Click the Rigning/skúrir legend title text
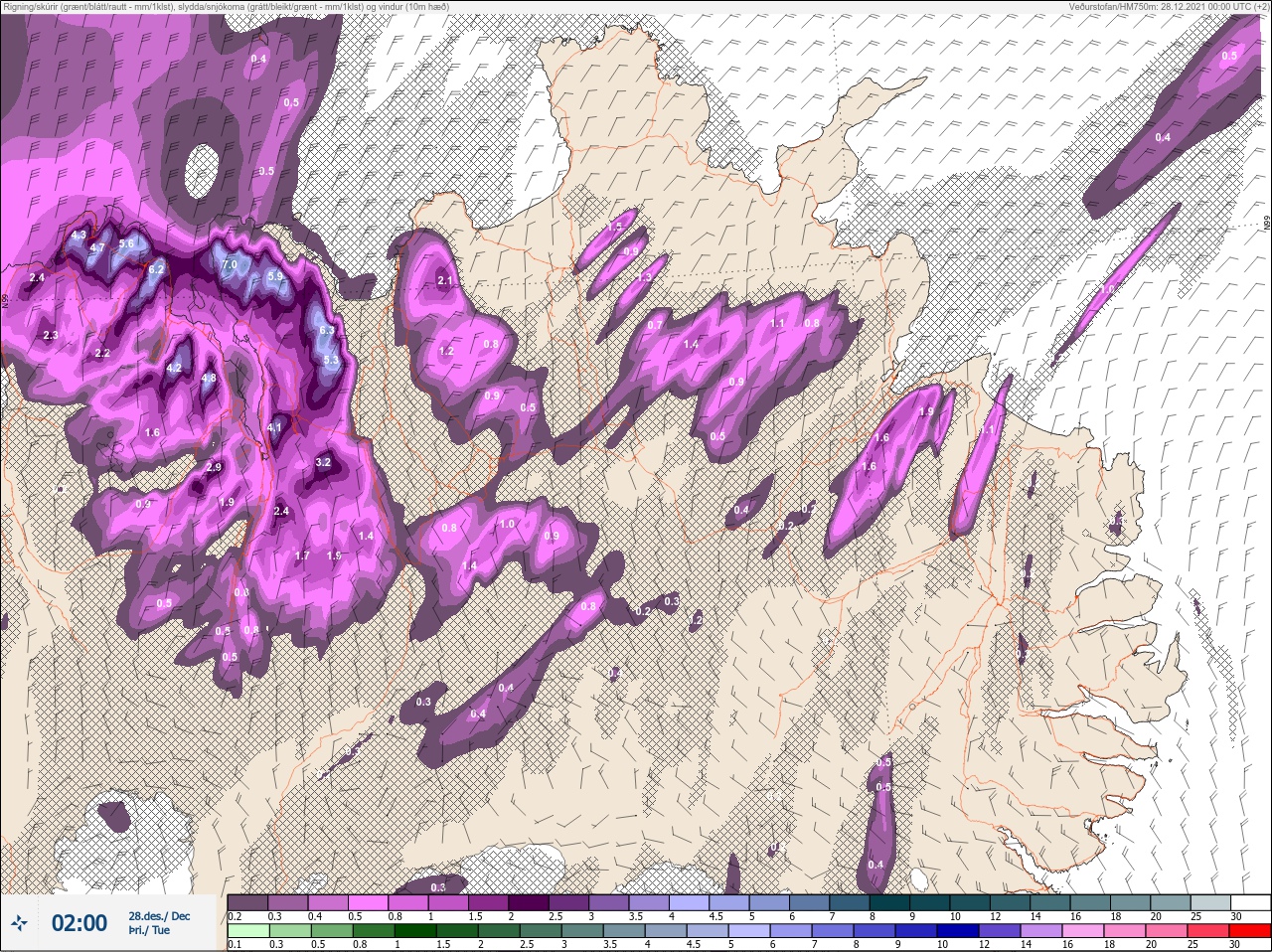The image size is (1272, 952). point(225,7)
